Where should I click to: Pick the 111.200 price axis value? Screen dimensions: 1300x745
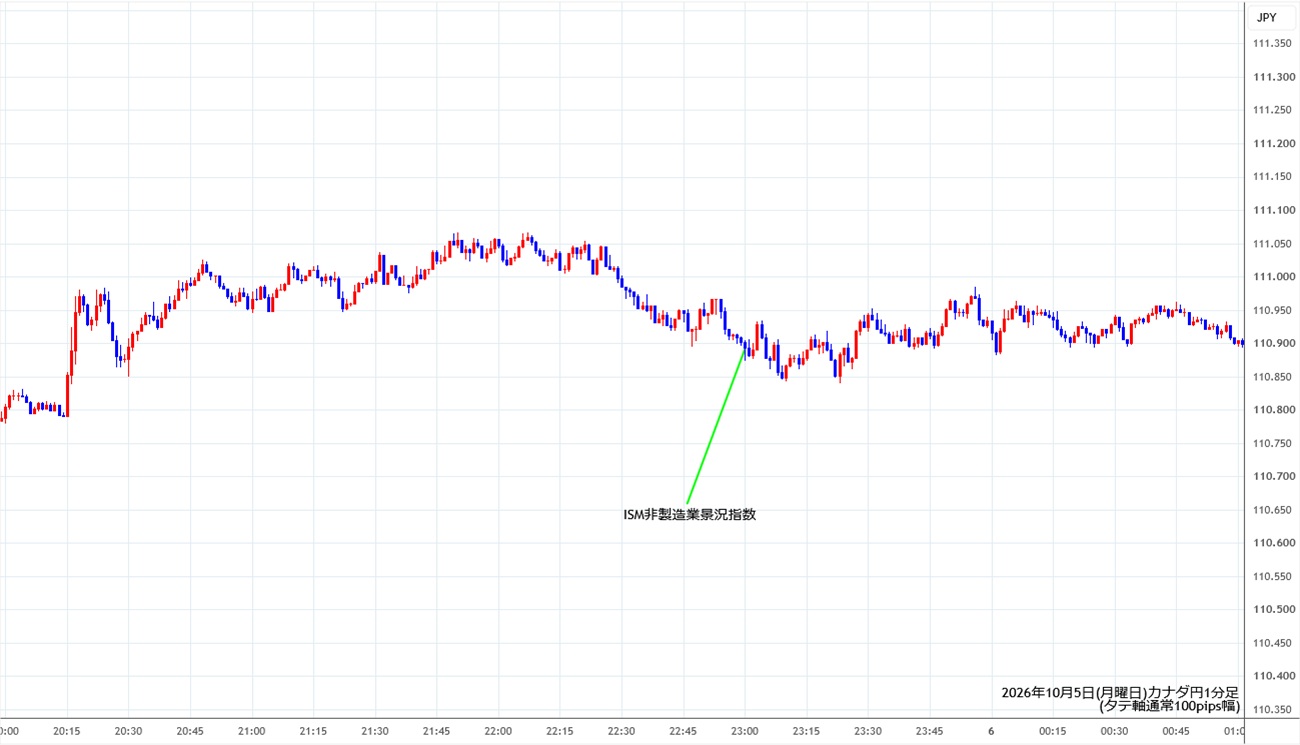[x=1272, y=144]
